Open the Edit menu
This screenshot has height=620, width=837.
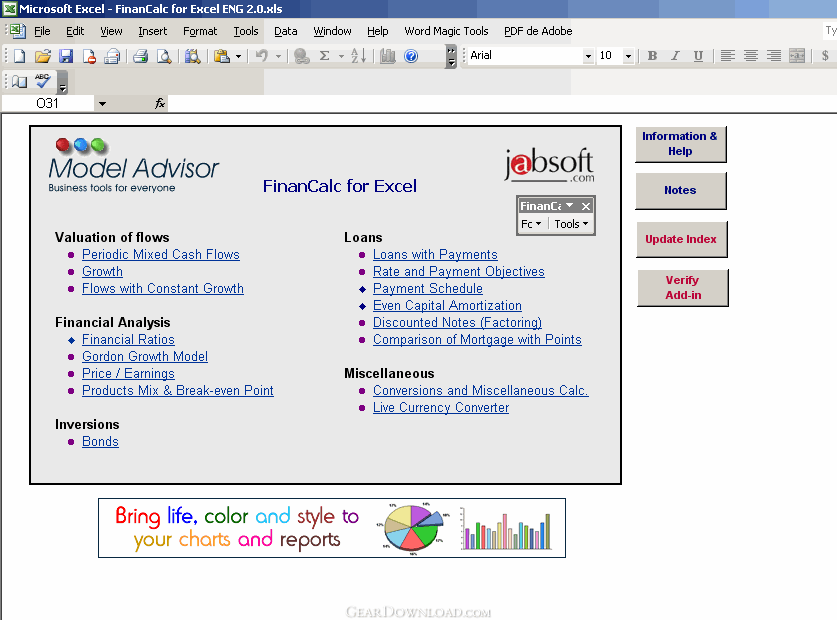pyautogui.click(x=75, y=31)
